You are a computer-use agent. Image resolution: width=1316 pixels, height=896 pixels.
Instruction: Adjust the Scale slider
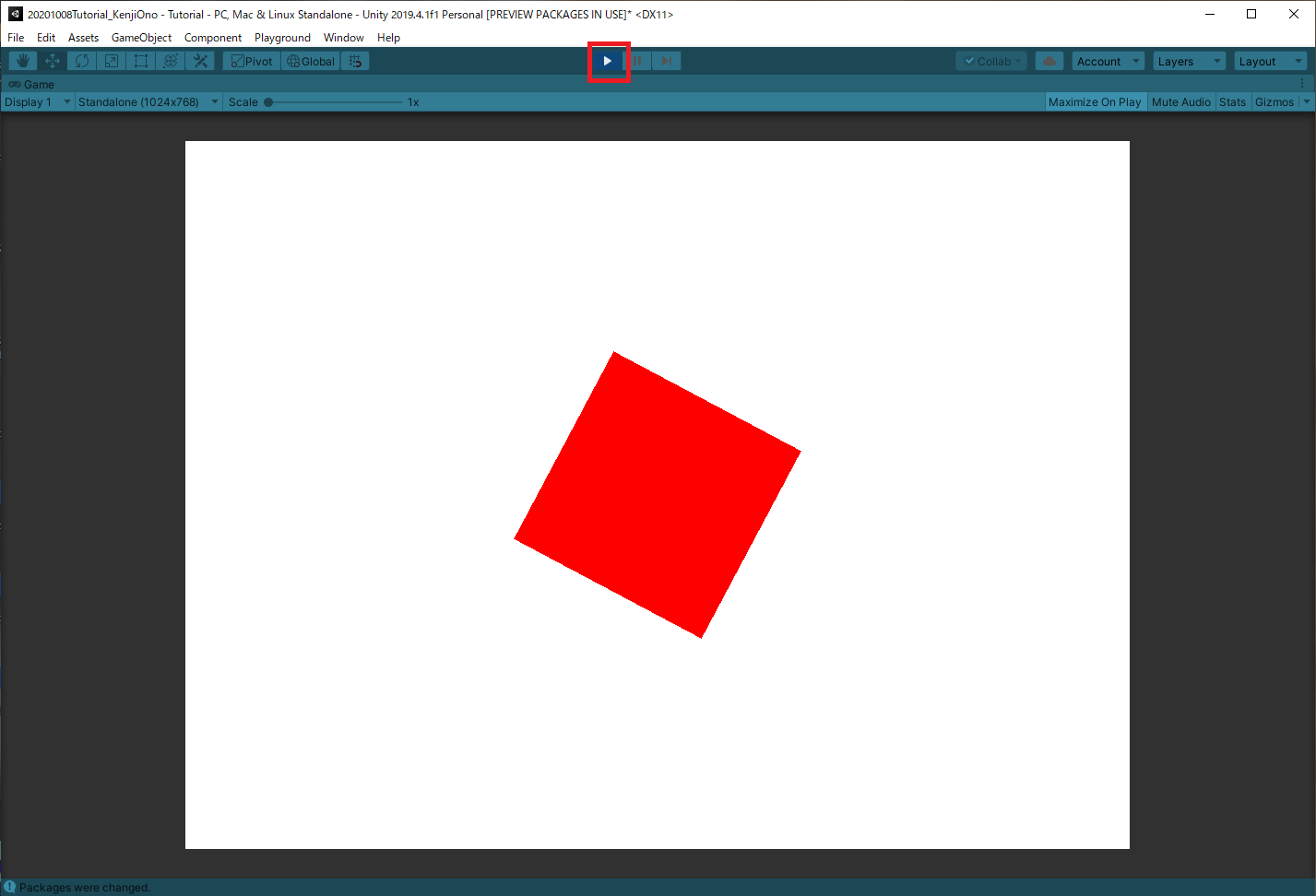(x=334, y=102)
